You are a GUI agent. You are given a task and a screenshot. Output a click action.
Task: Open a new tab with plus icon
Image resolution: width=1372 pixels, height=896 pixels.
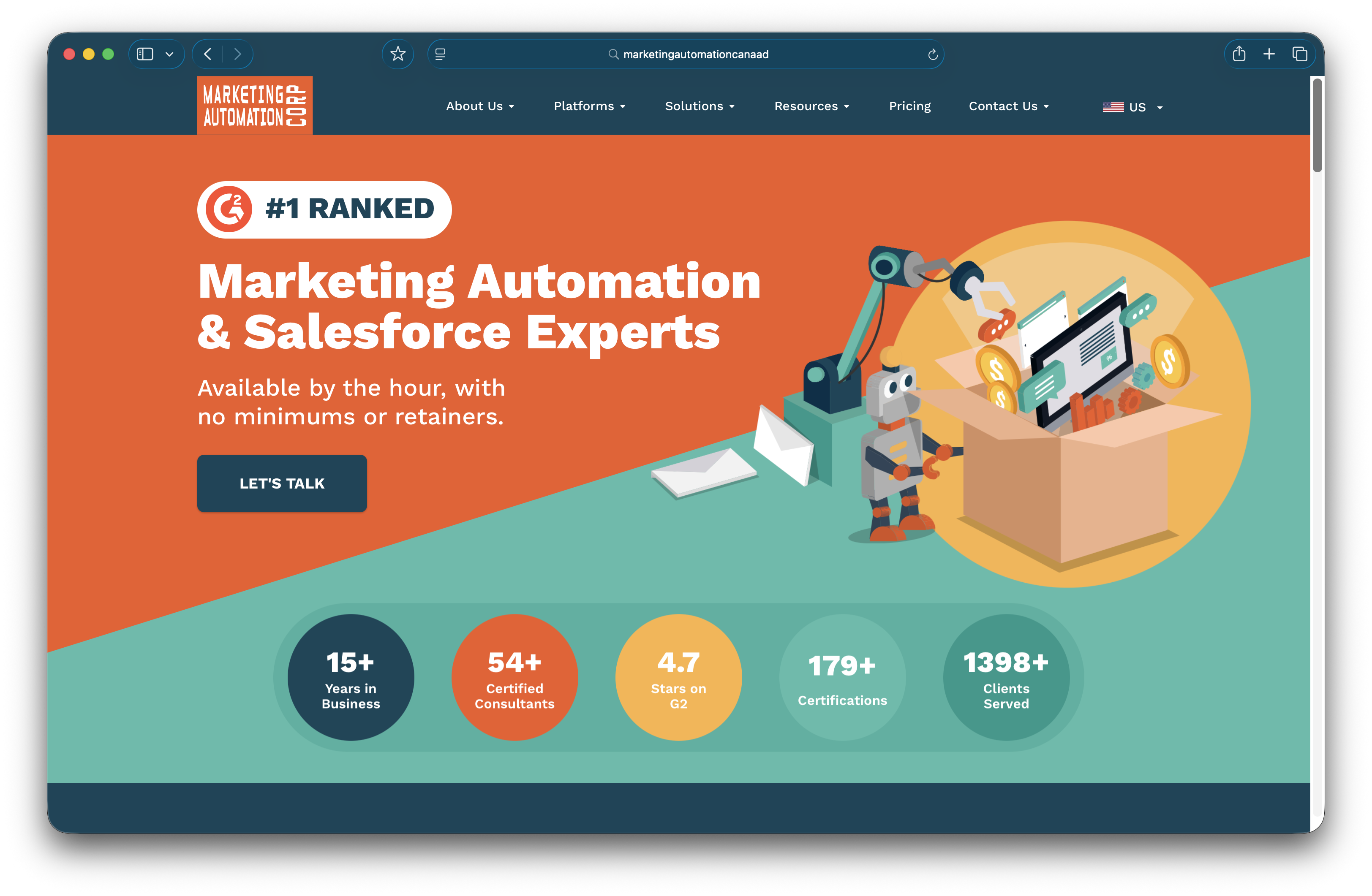pos(1269,54)
